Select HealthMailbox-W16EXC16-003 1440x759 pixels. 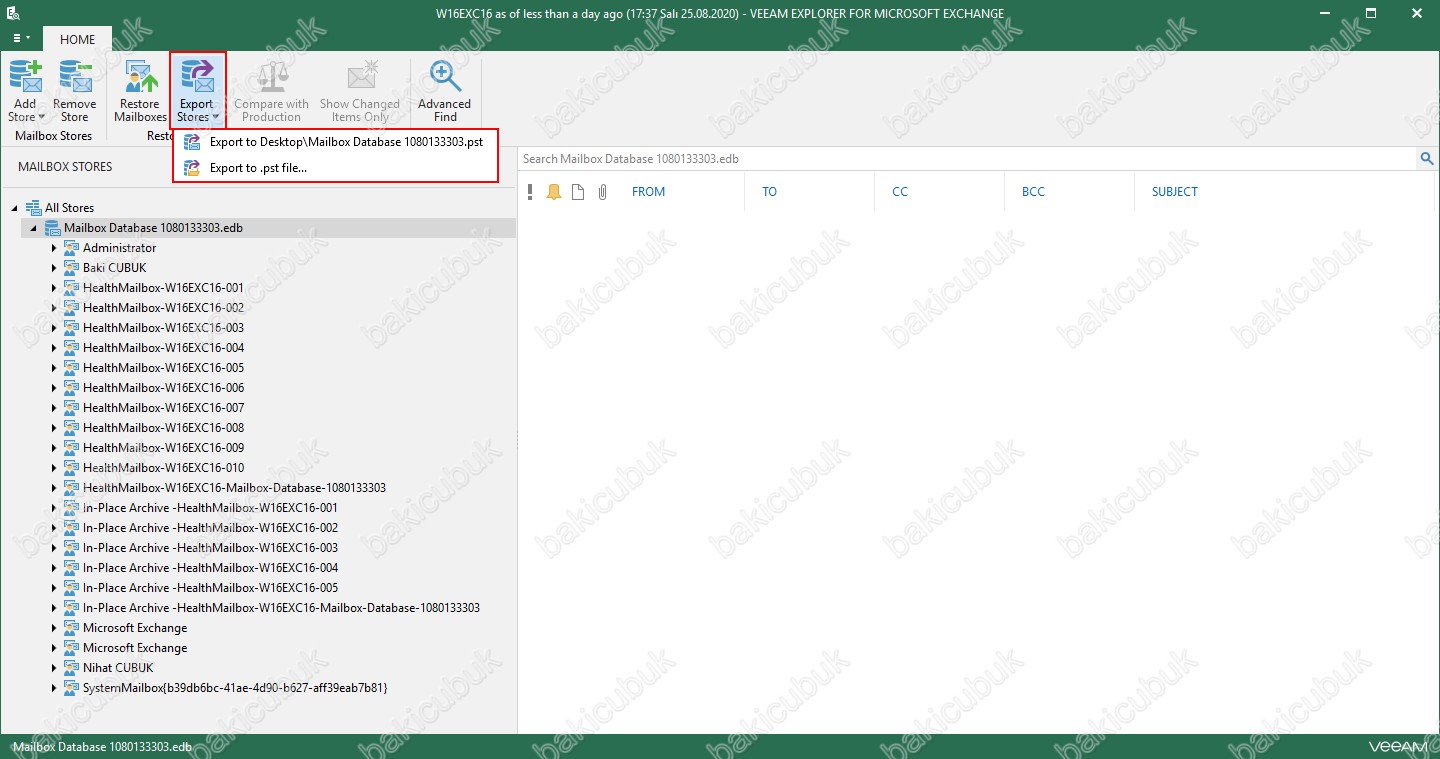(163, 328)
